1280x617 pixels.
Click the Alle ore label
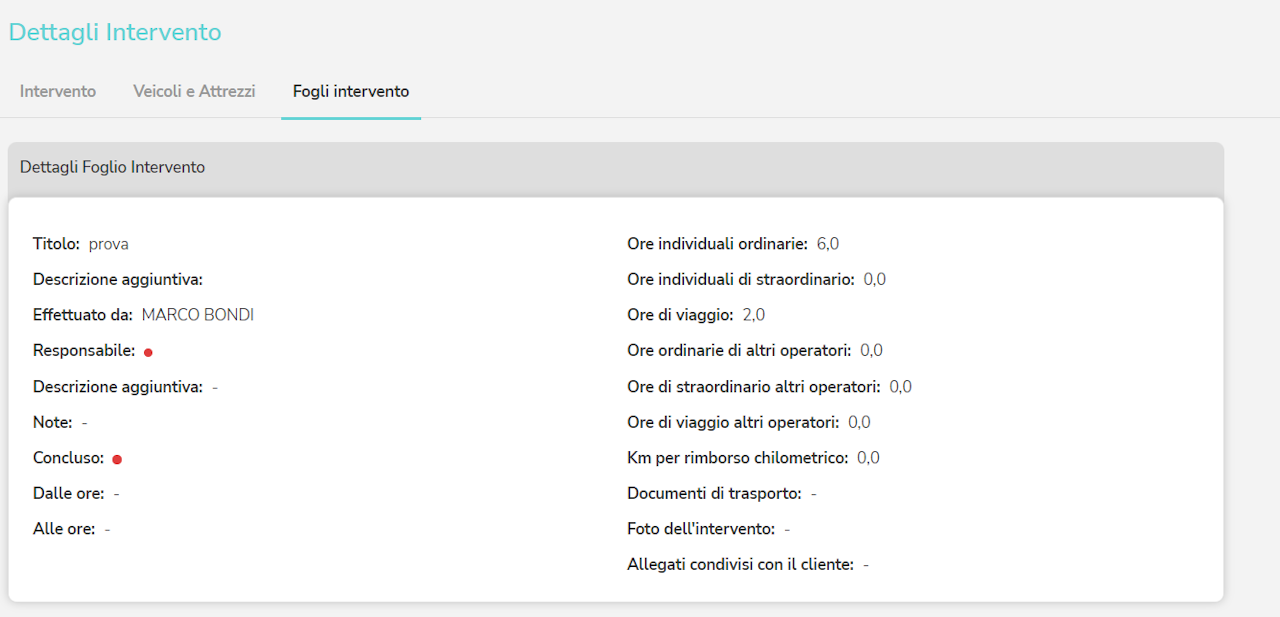tap(64, 529)
